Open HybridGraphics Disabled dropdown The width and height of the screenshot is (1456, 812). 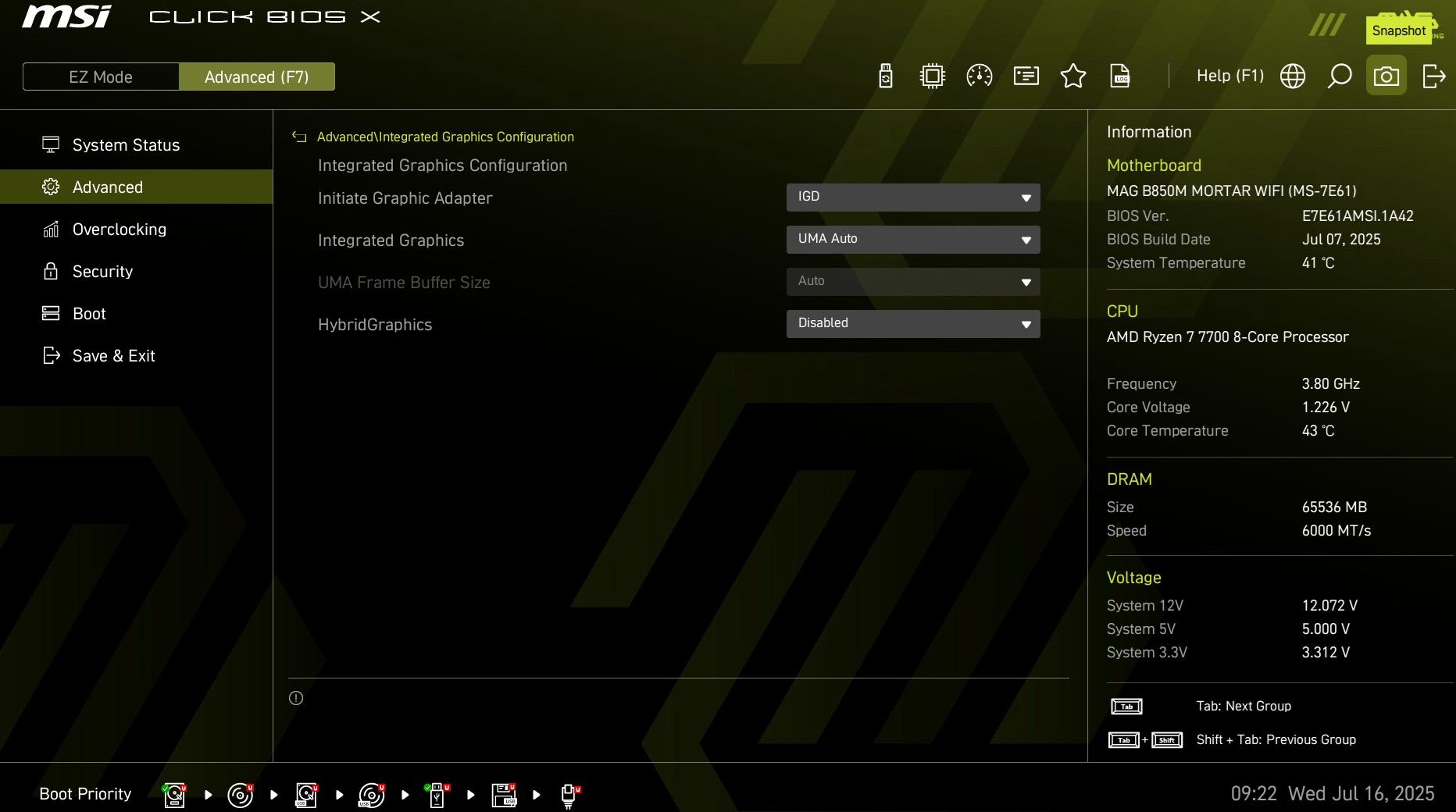click(x=913, y=324)
